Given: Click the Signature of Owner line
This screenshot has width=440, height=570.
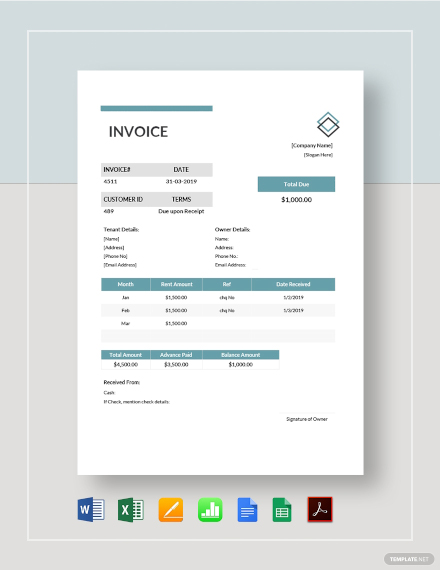Looking at the screenshot, I should pos(307,419).
